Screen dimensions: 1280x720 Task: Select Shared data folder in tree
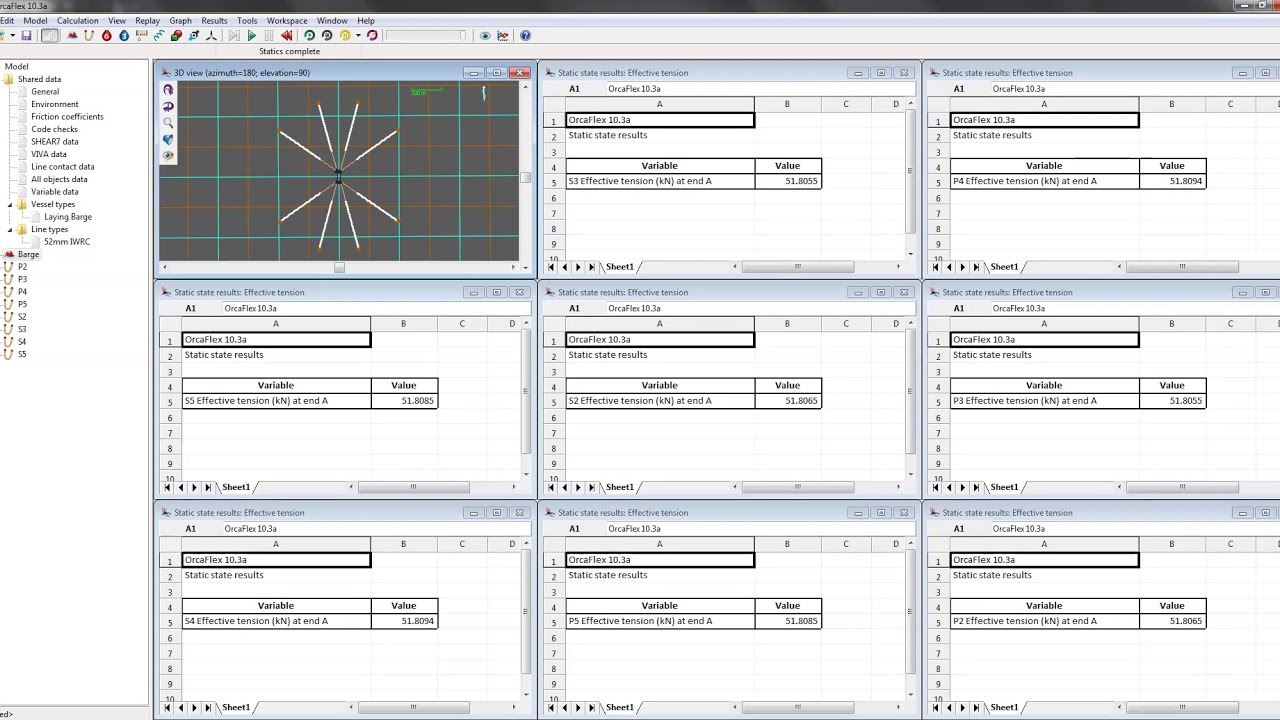pos(39,79)
